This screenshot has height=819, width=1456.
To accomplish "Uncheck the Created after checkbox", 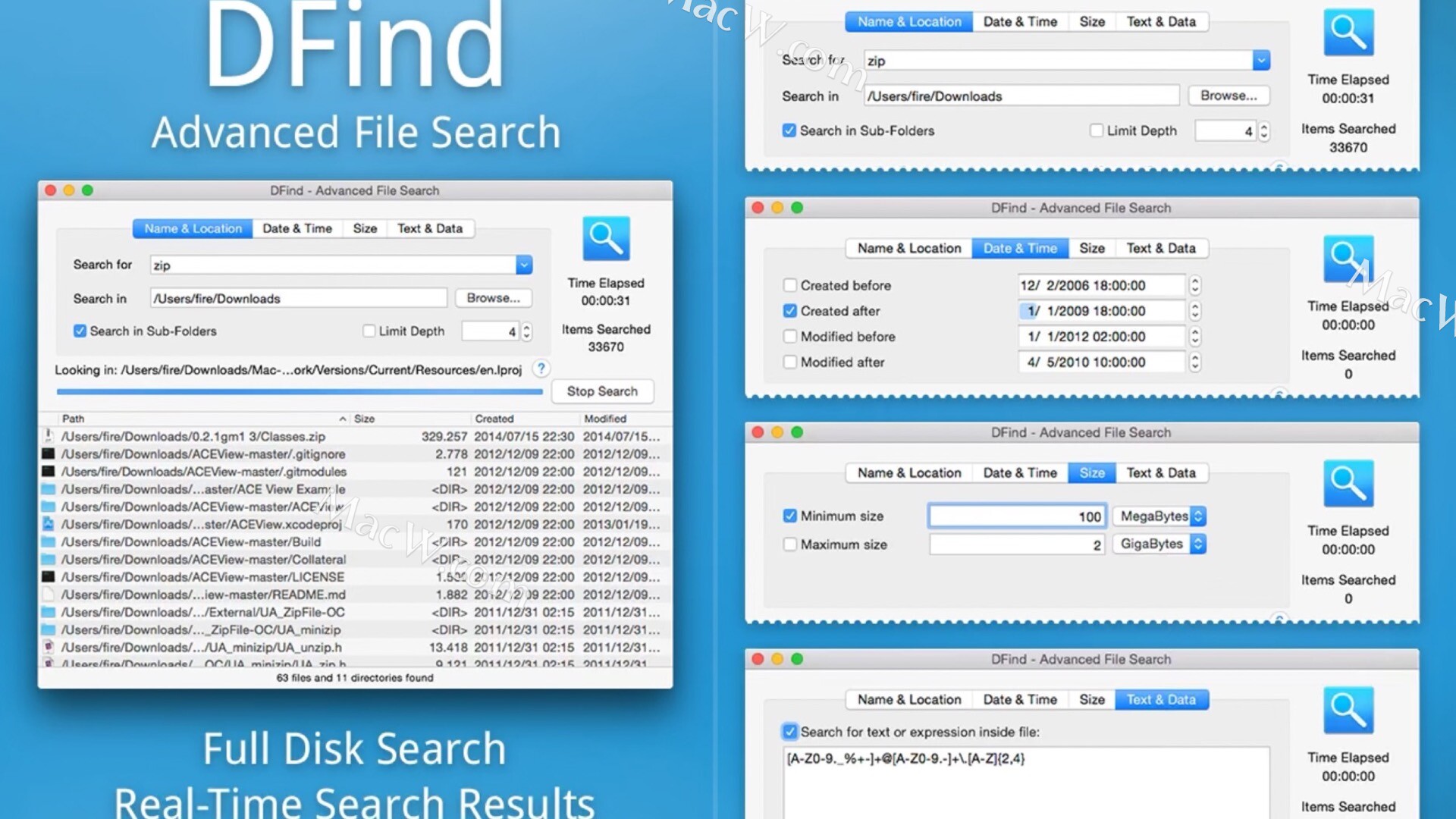I will point(790,311).
